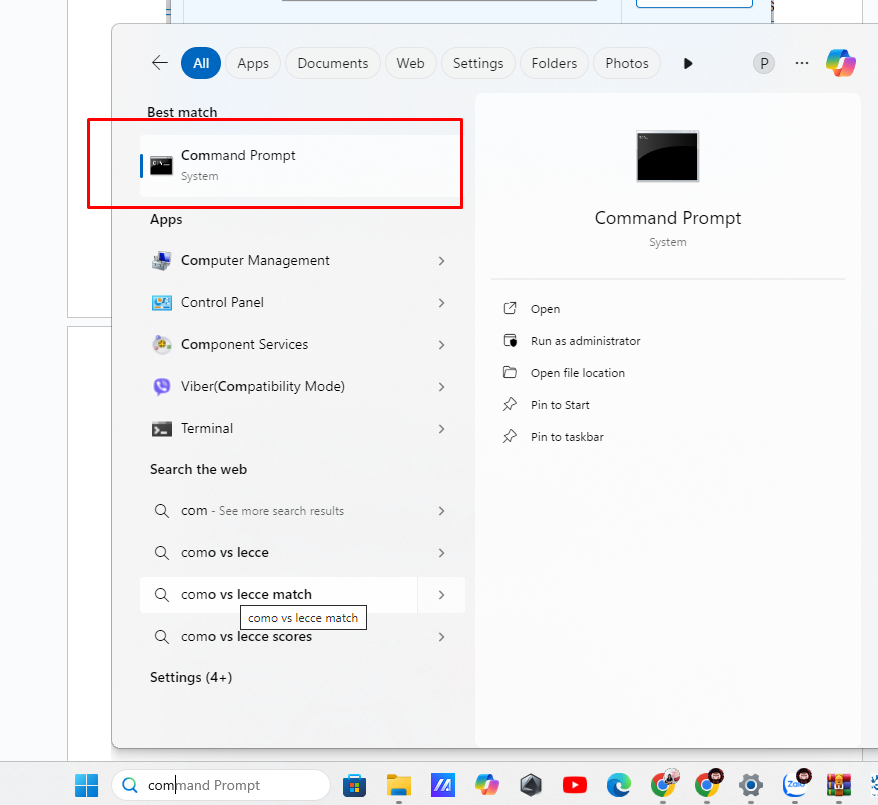878x805 pixels.
Task: Open the Copilot icon in search header
Action: [x=840, y=63]
